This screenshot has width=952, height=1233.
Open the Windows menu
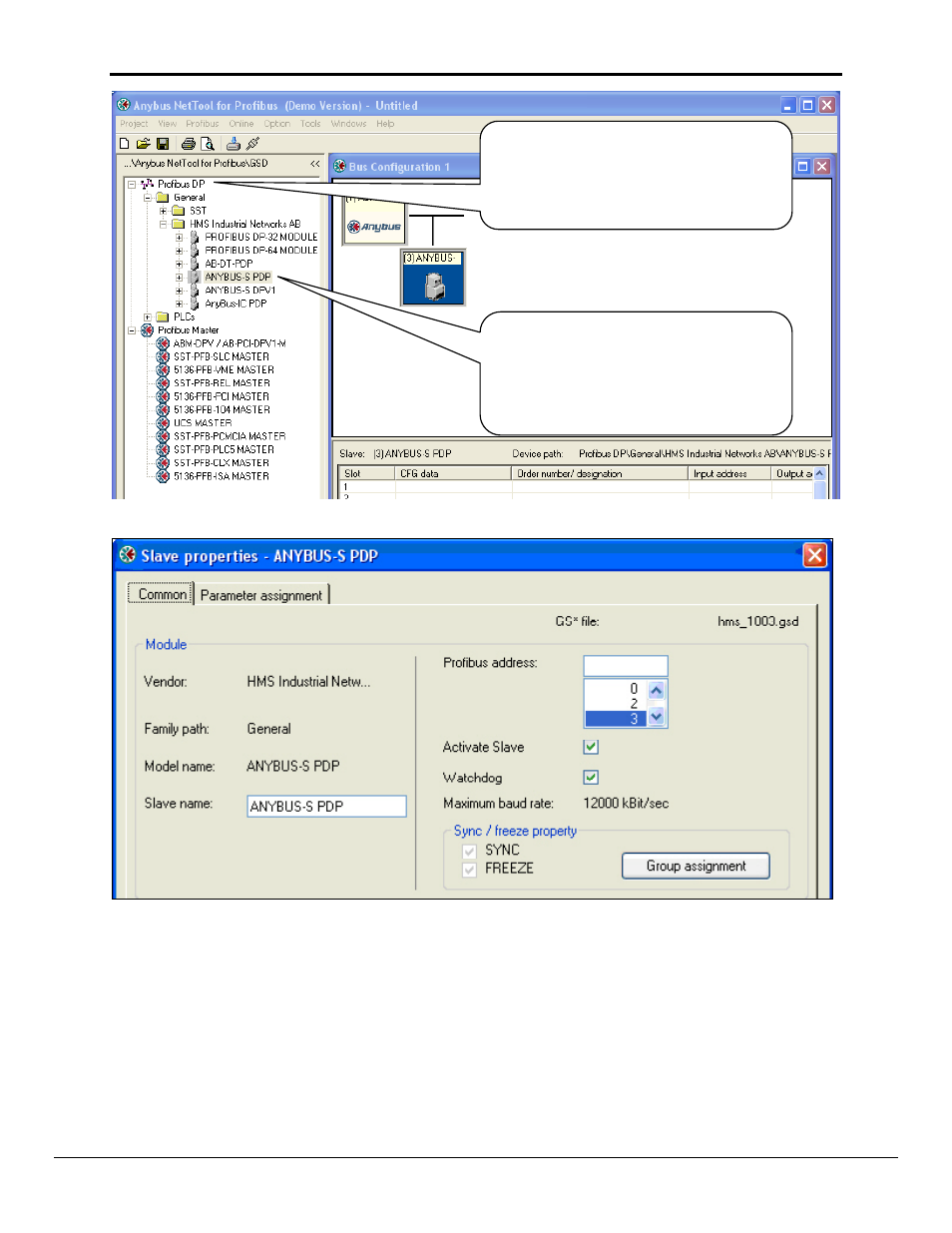349,124
